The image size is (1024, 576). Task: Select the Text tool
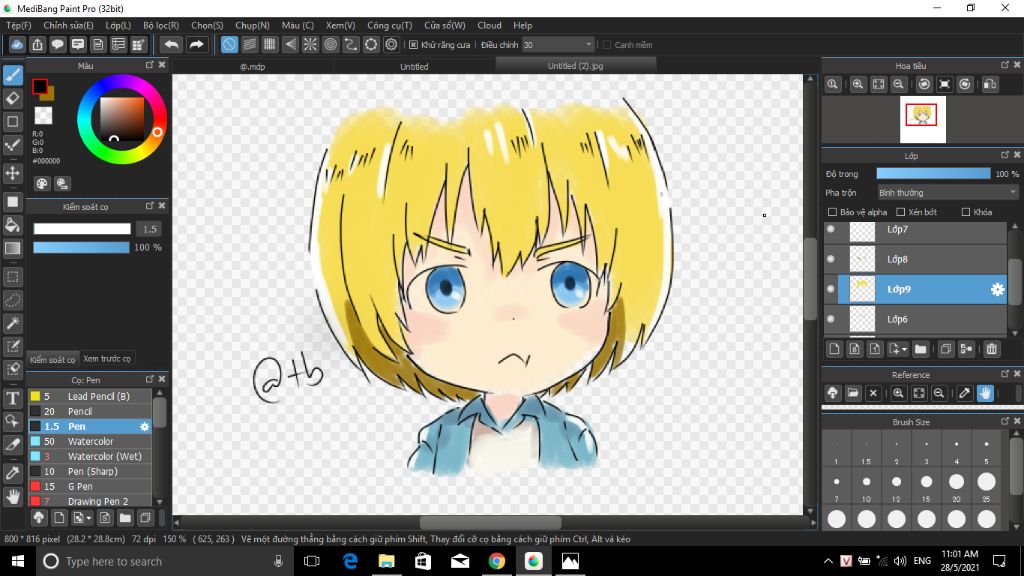(x=12, y=398)
